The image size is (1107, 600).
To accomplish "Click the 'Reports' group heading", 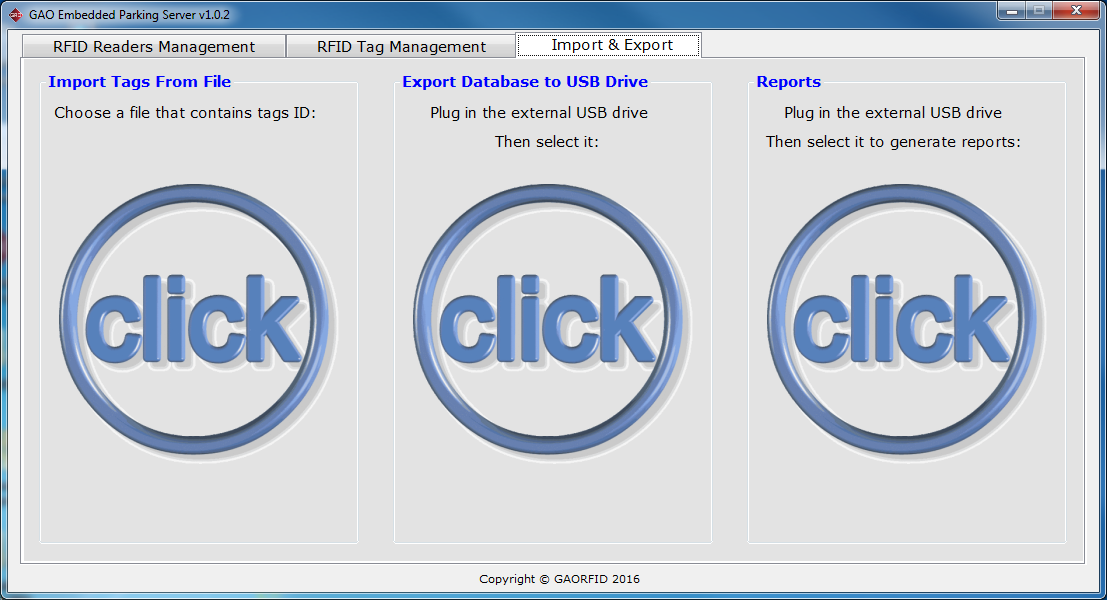I will pos(788,82).
